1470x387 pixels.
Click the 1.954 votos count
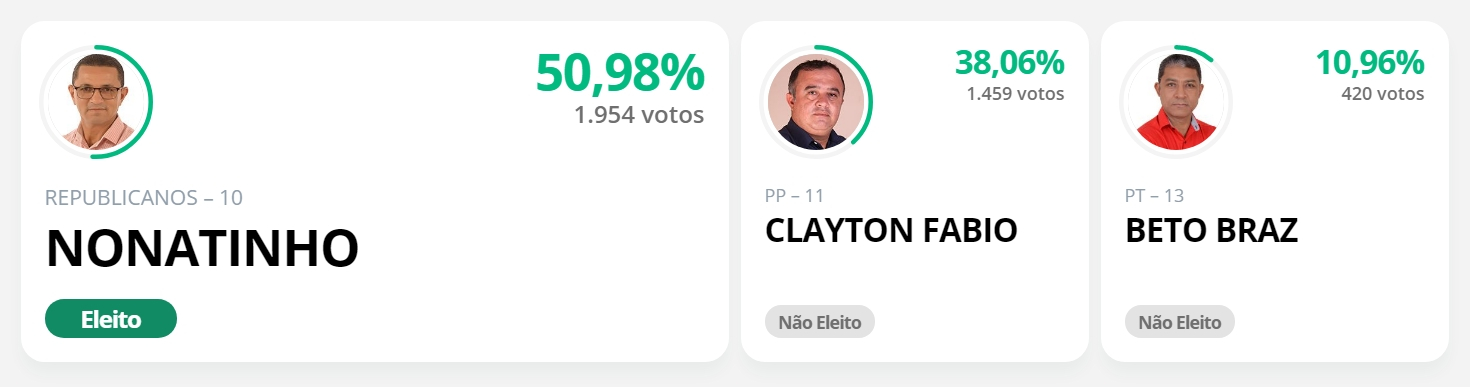pos(639,115)
